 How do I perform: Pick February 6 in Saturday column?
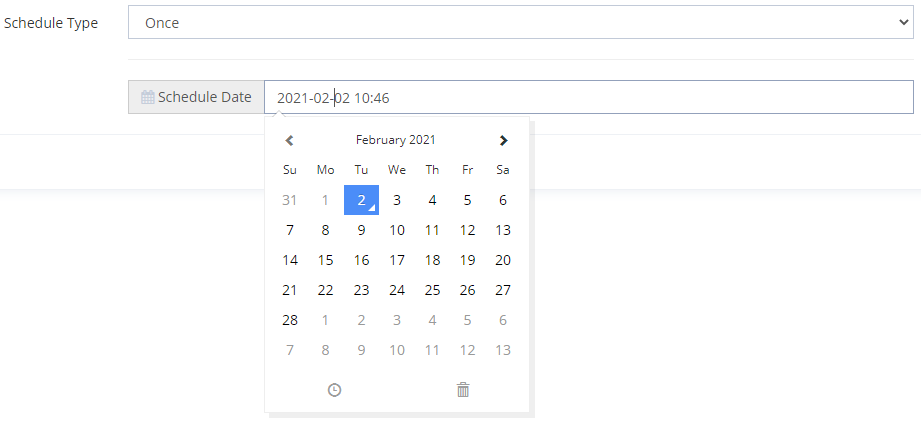click(503, 200)
